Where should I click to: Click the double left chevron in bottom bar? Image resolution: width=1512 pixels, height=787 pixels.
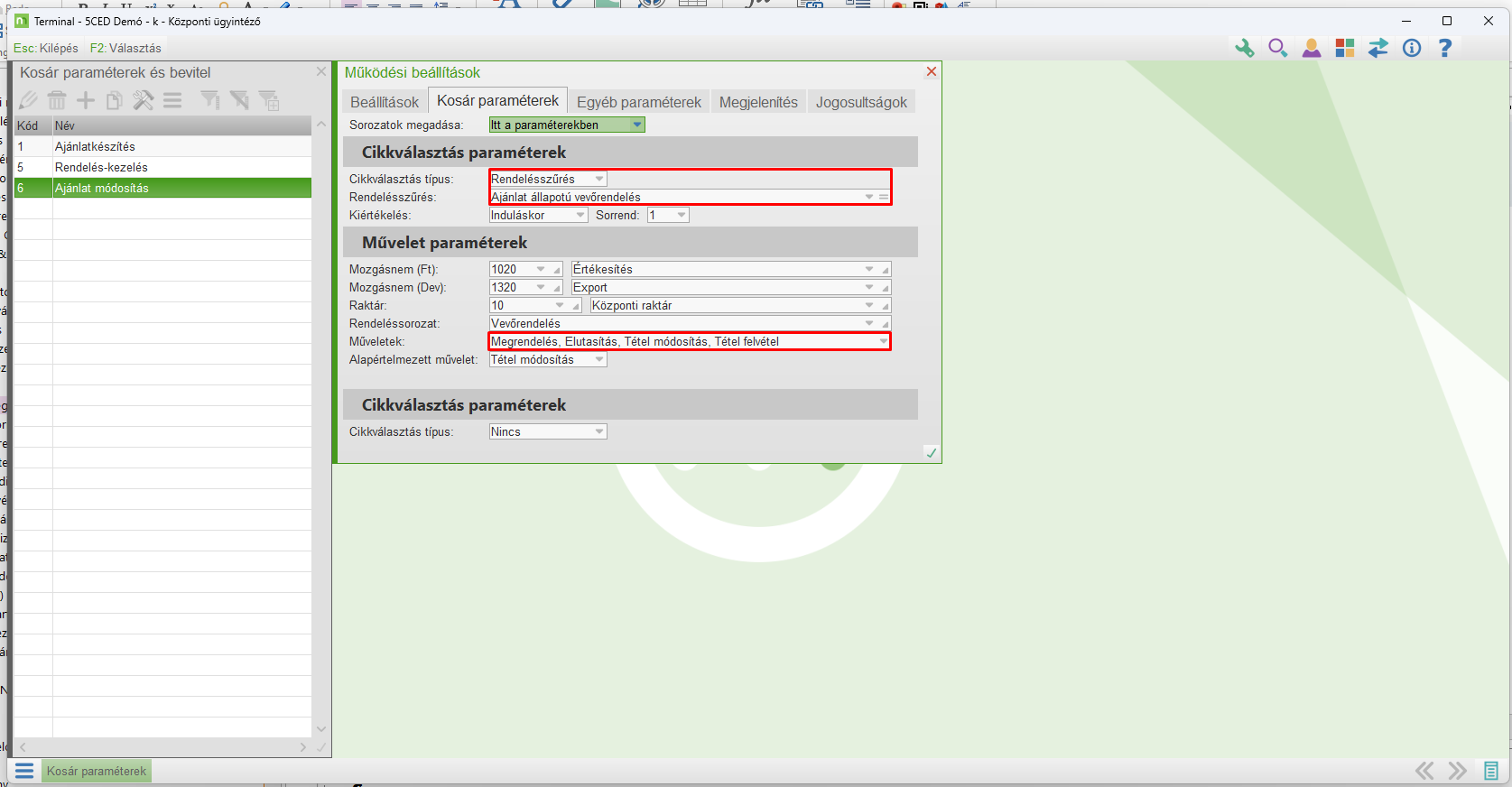[x=1424, y=771]
